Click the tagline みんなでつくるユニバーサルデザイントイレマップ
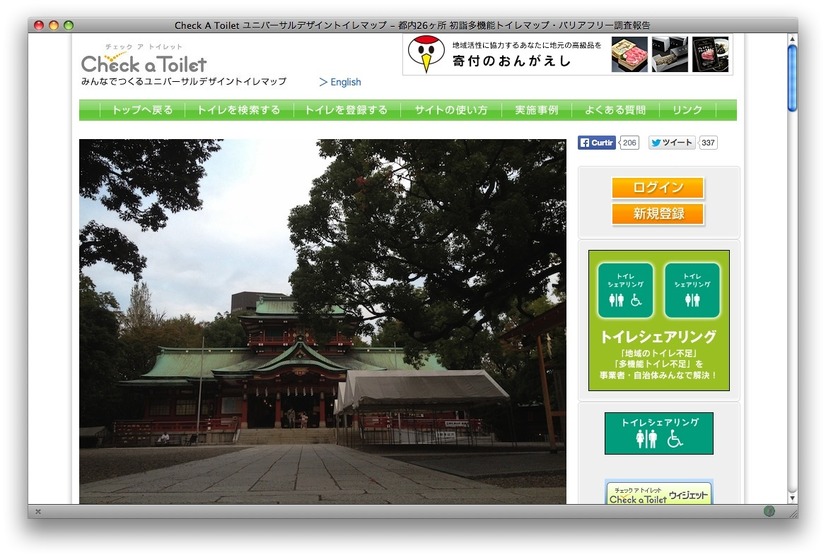826x557 pixels. pyautogui.click(x=184, y=82)
